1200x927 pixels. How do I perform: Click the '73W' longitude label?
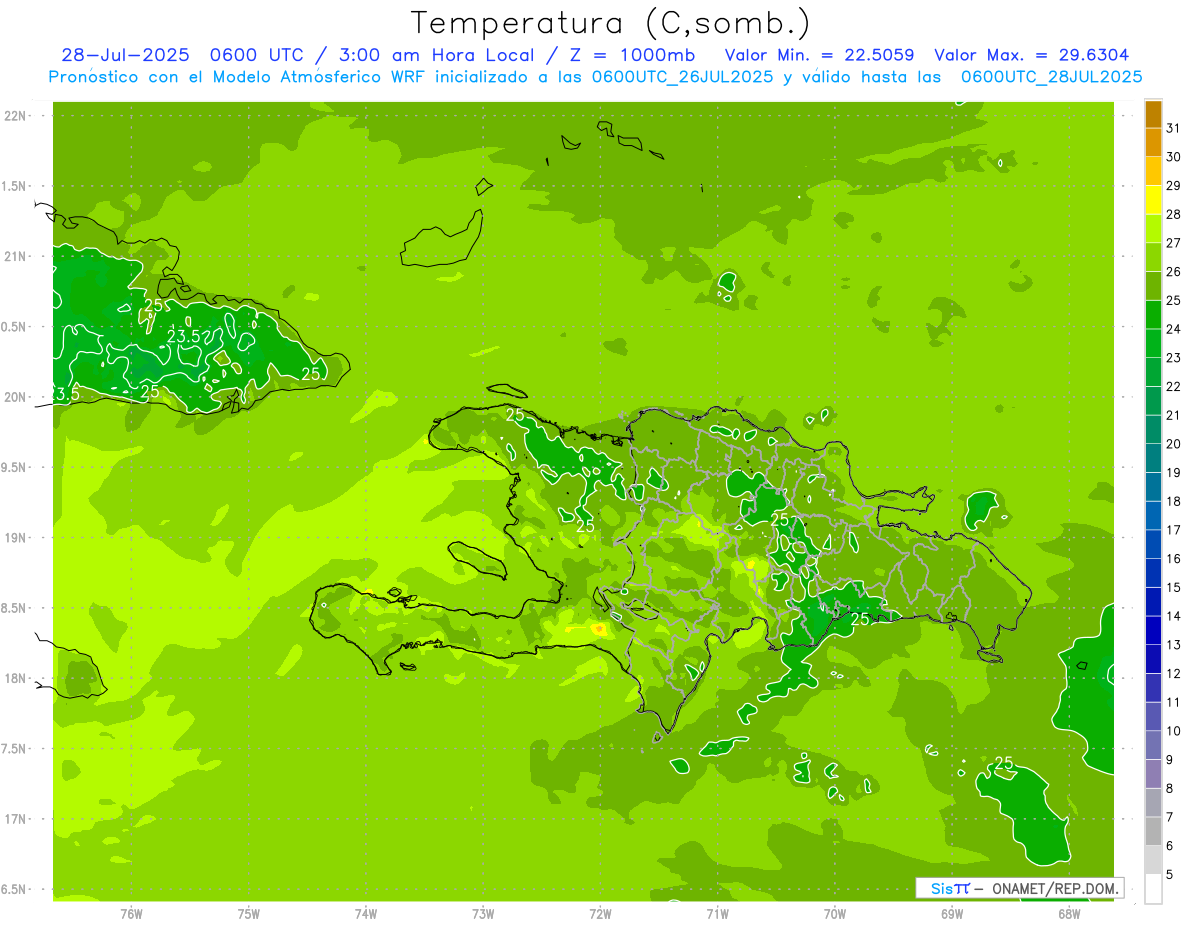click(483, 913)
